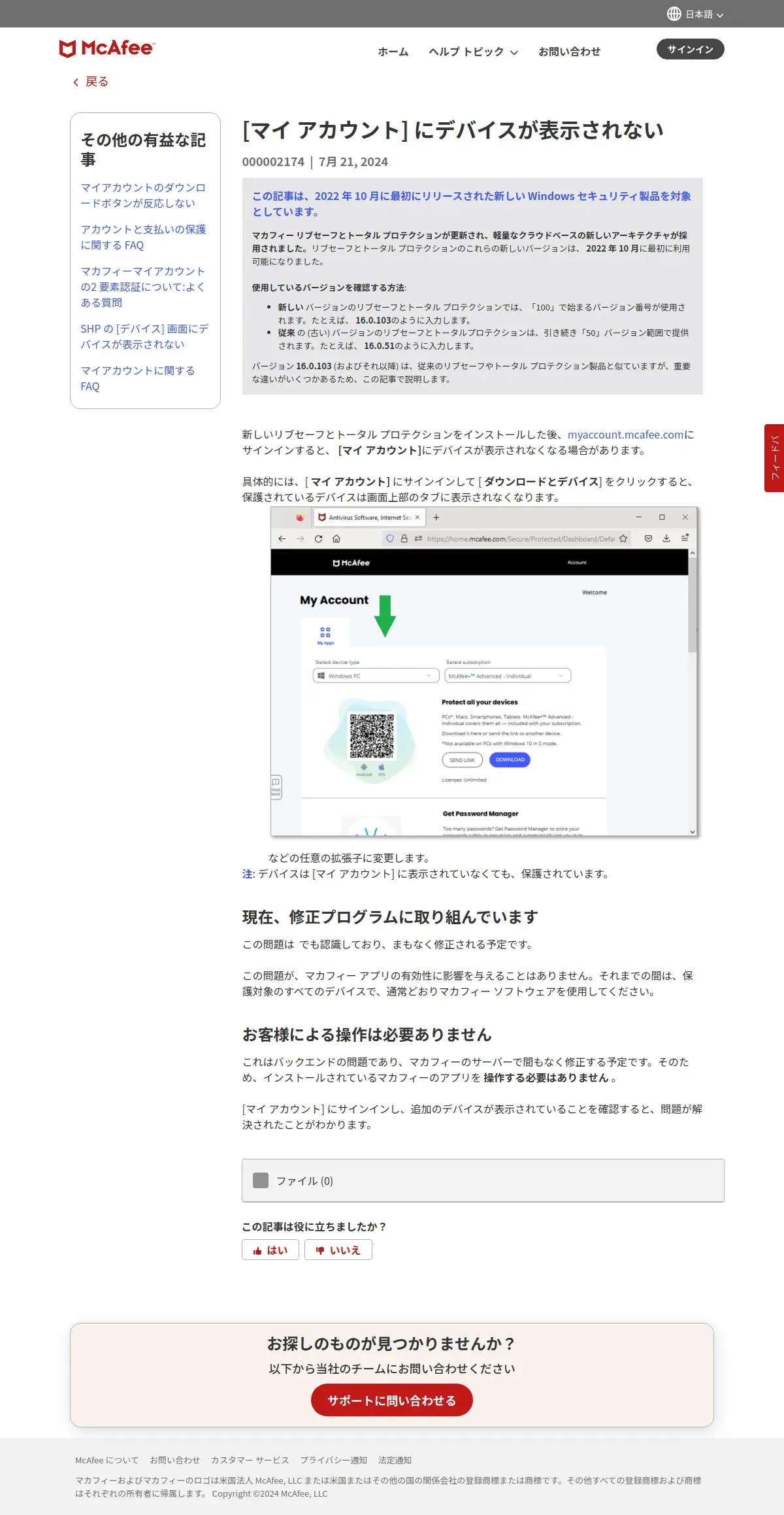Open マイアカウントに関する FAQ link

click(x=138, y=378)
